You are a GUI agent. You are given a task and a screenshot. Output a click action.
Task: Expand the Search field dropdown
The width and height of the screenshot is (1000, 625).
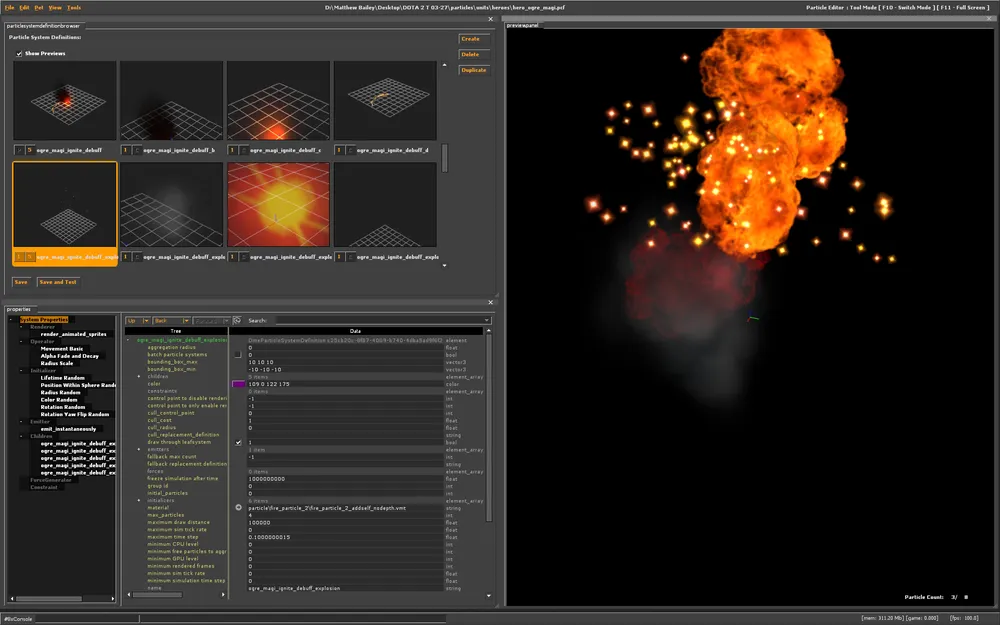[486, 321]
